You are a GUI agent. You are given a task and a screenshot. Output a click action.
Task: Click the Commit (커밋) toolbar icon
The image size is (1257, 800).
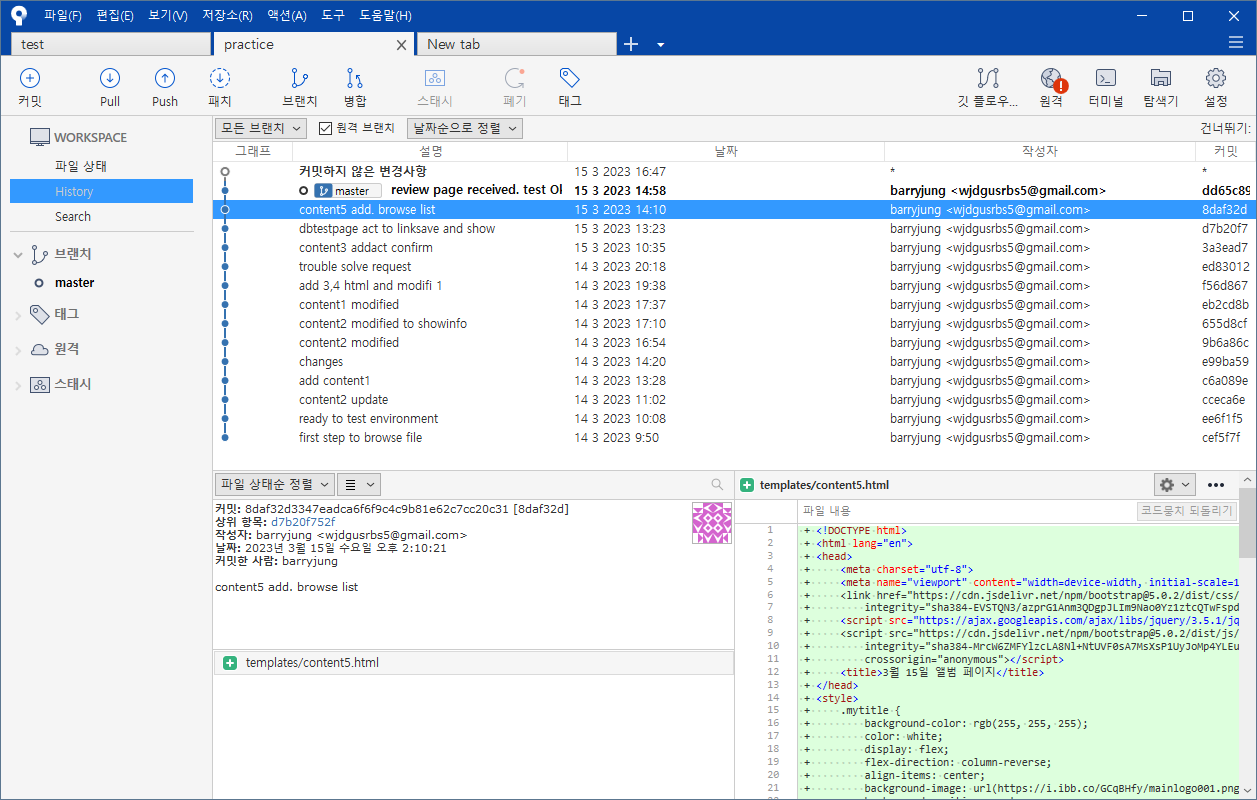[30, 79]
